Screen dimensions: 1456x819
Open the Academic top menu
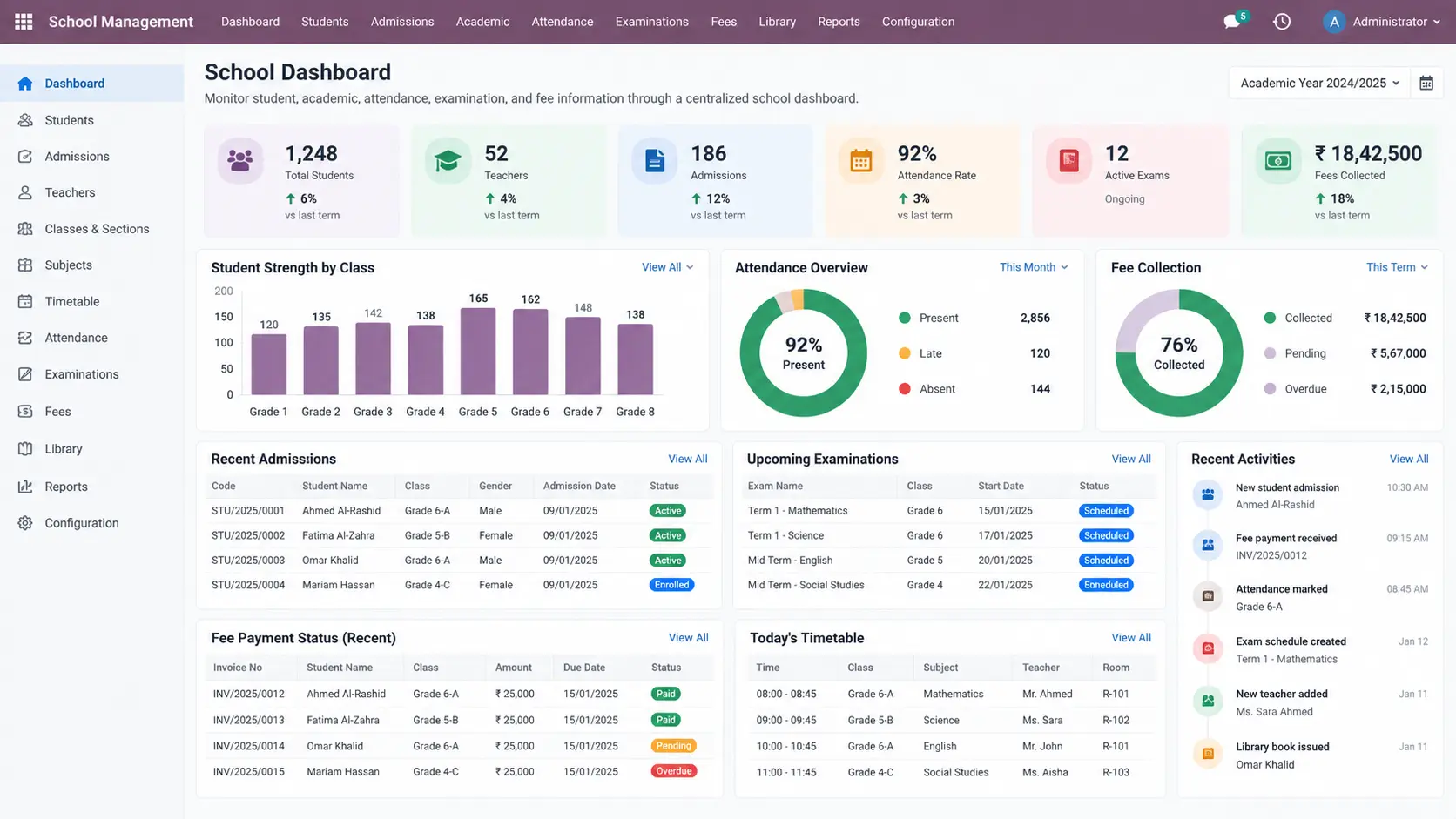click(482, 22)
